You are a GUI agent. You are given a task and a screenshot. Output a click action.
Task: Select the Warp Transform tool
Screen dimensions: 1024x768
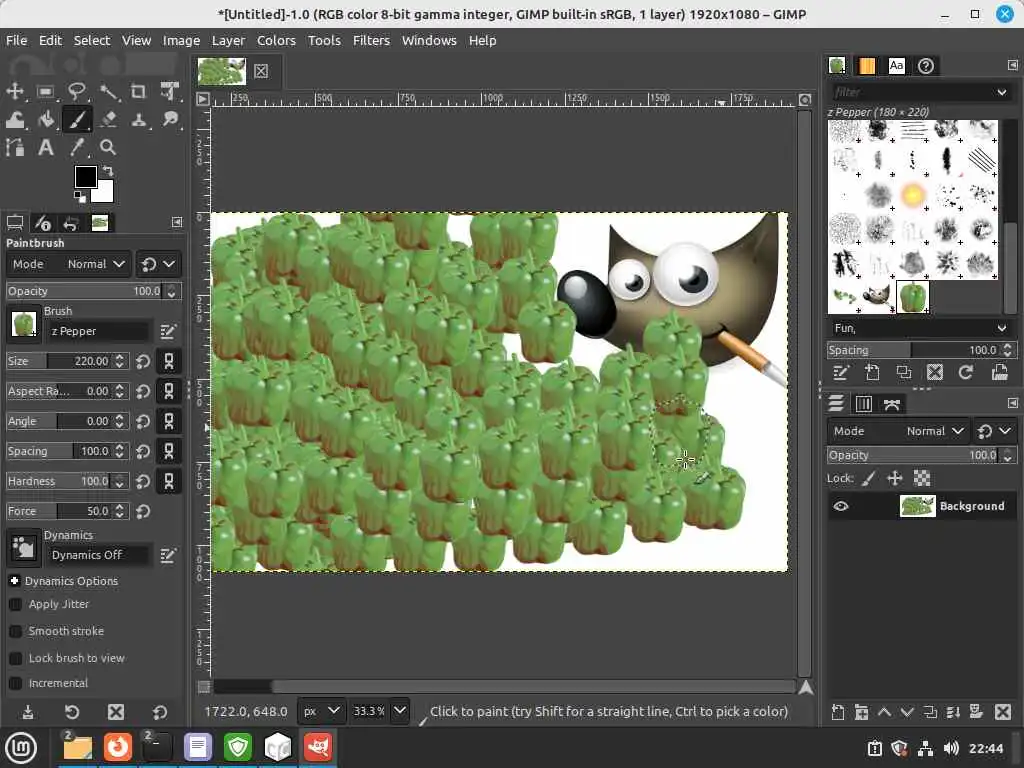point(14,119)
